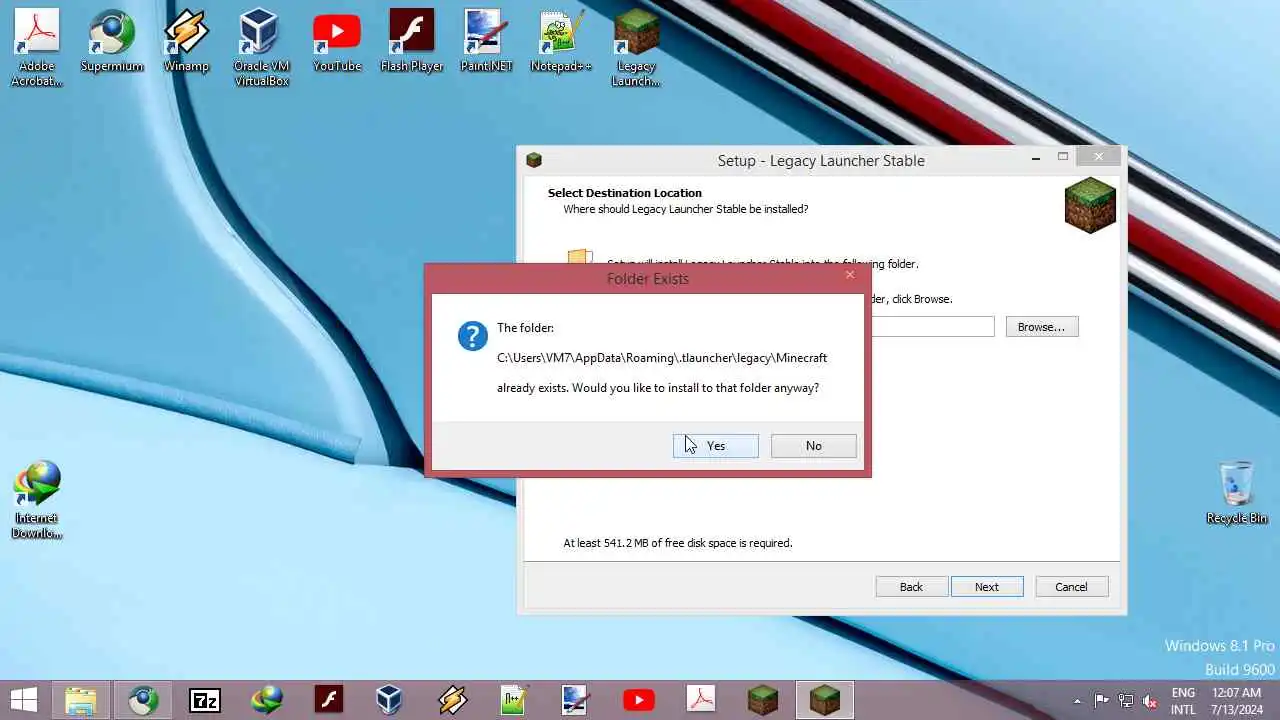Open Paint.NET from the taskbar
Viewport: 1280px width, 720px height.
[x=577, y=700]
